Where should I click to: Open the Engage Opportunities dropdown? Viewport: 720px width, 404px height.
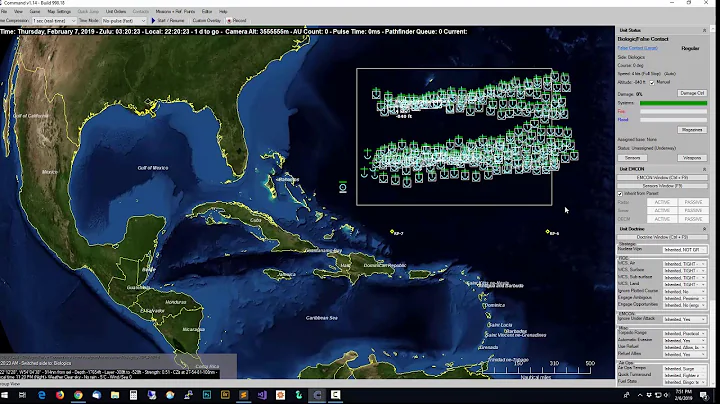point(685,305)
